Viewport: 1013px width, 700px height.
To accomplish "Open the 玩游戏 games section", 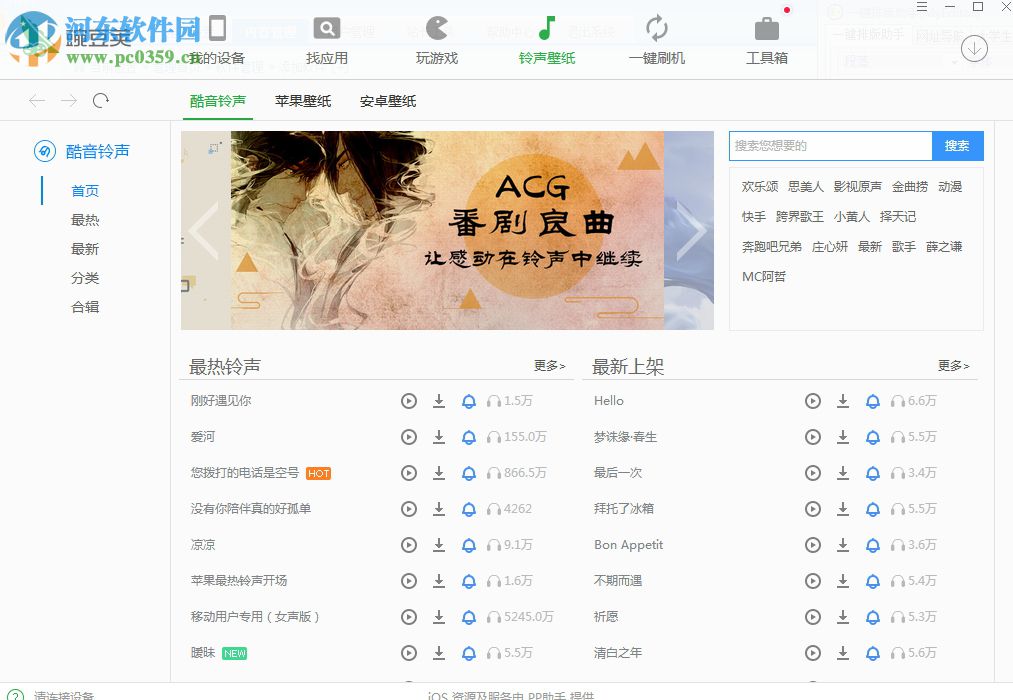I will tap(435, 40).
